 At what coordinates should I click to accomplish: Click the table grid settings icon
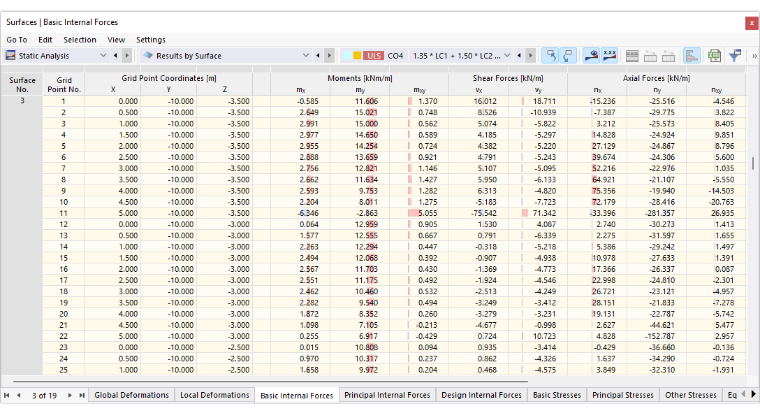632,56
